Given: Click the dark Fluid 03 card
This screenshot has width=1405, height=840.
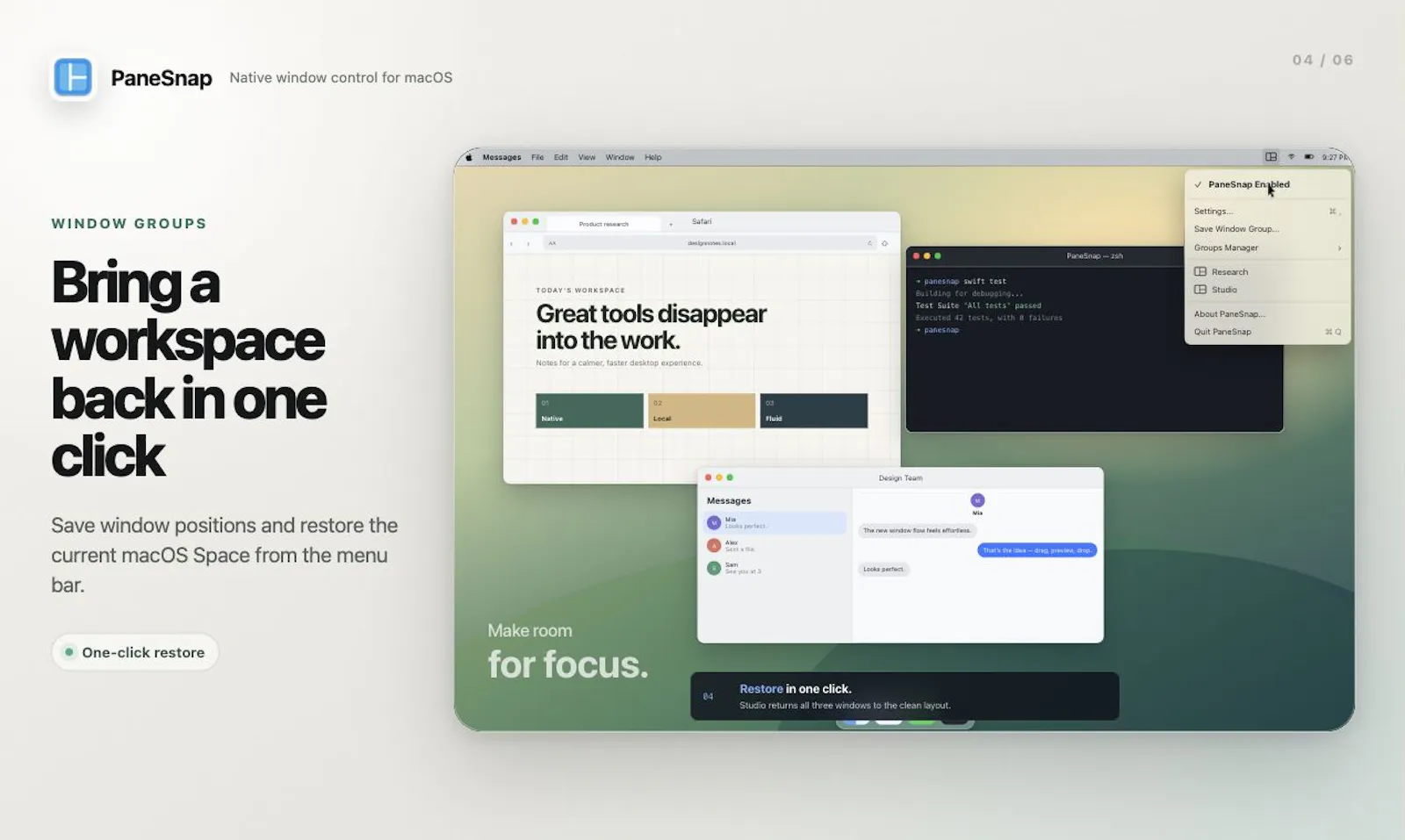Looking at the screenshot, I should (x=813, y=410).
